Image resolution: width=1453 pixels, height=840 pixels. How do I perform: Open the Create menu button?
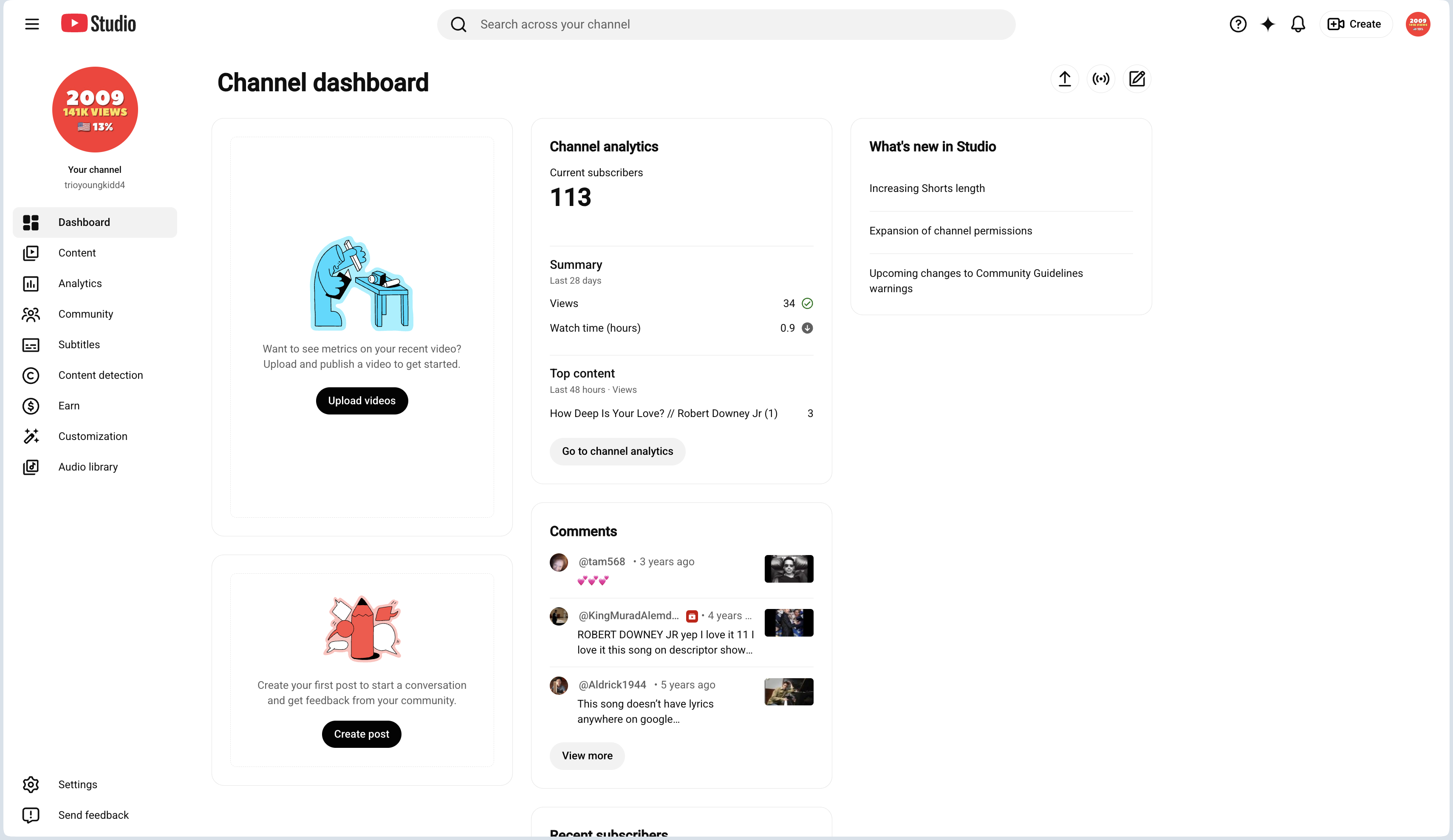(x=1355, y=24)
